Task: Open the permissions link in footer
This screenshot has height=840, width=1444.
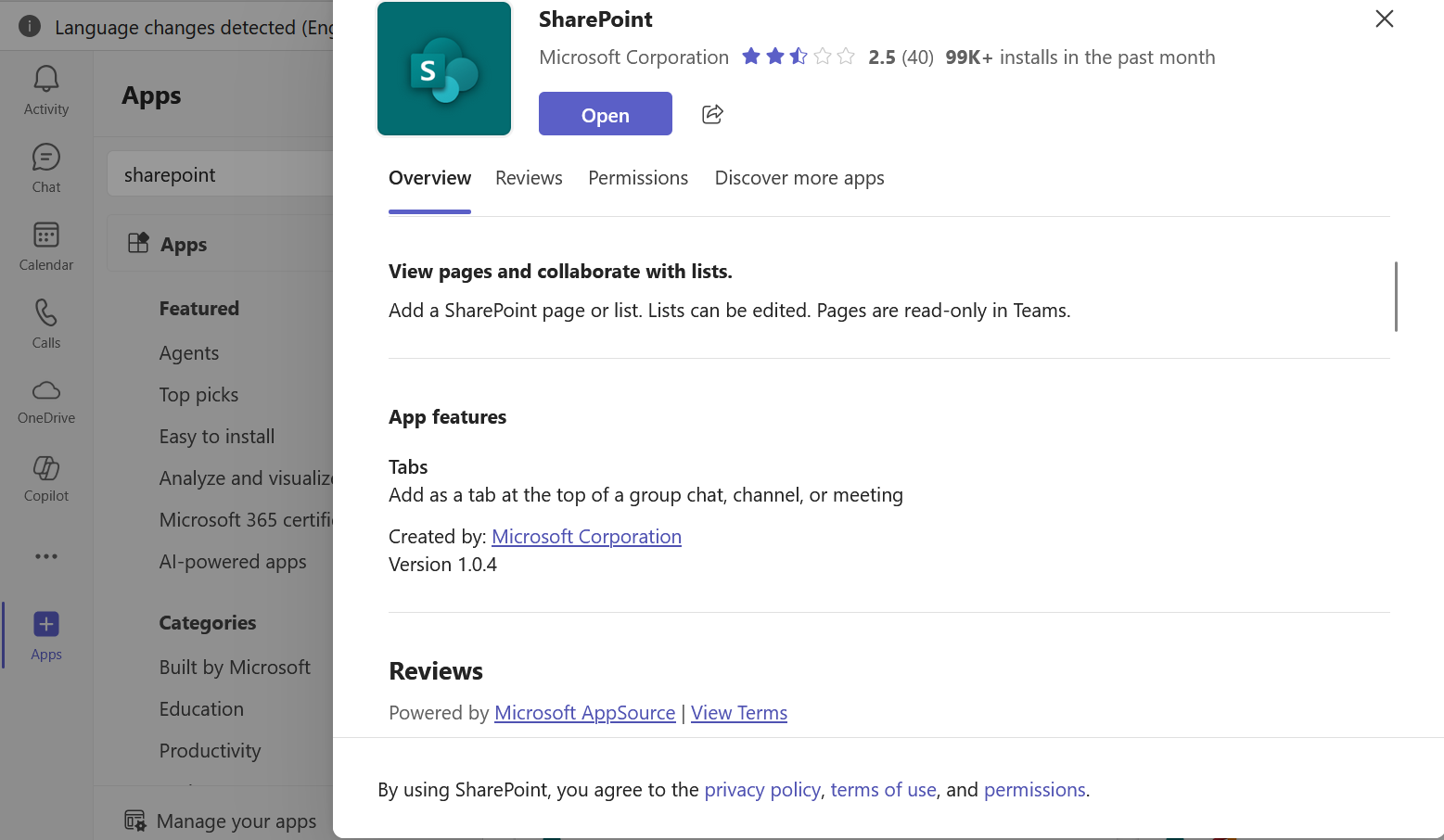Action: coord(1034,790)
